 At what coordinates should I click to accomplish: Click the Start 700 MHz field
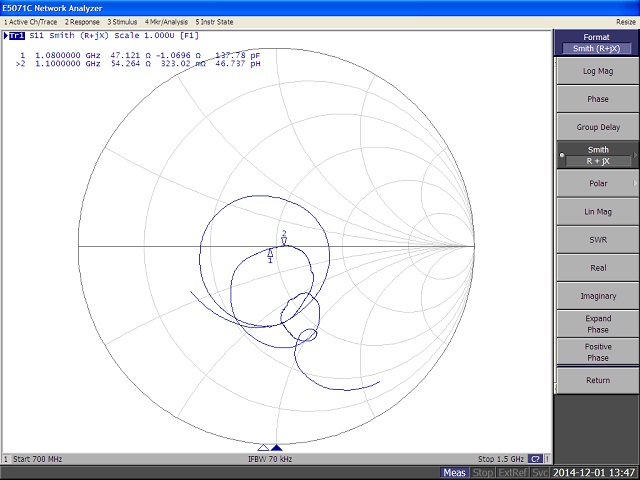click(x=38, y=459)
